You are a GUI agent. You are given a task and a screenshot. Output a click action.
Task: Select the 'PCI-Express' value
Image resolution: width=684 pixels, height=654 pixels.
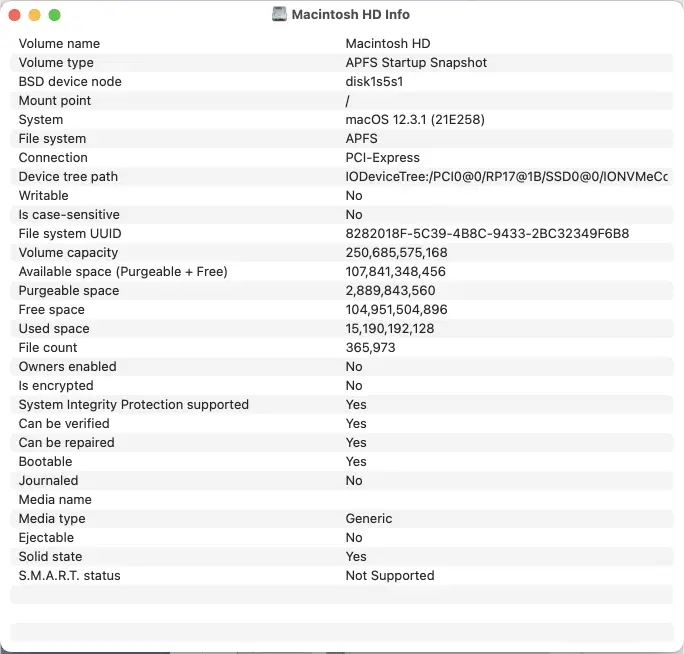tap(383, 158)
